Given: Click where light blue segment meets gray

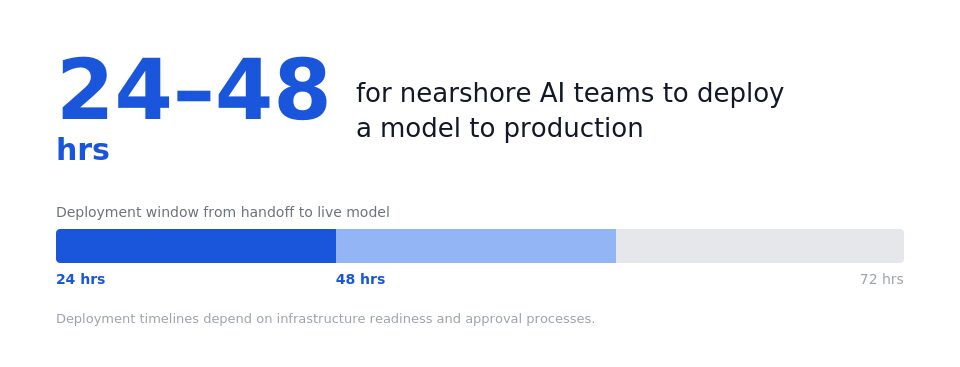Looking at the screenshot, I should coord(616,246).
